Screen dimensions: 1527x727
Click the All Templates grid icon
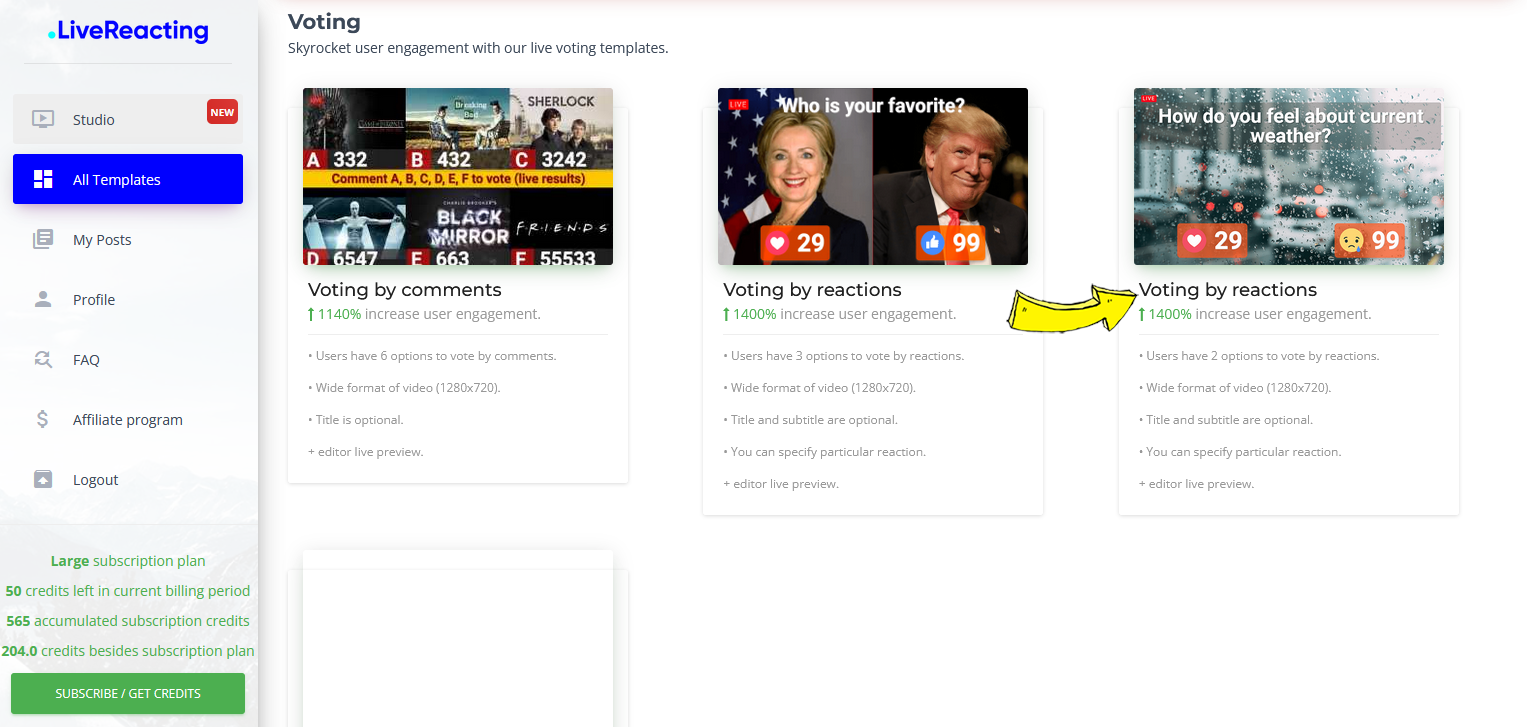click(43, 179)
